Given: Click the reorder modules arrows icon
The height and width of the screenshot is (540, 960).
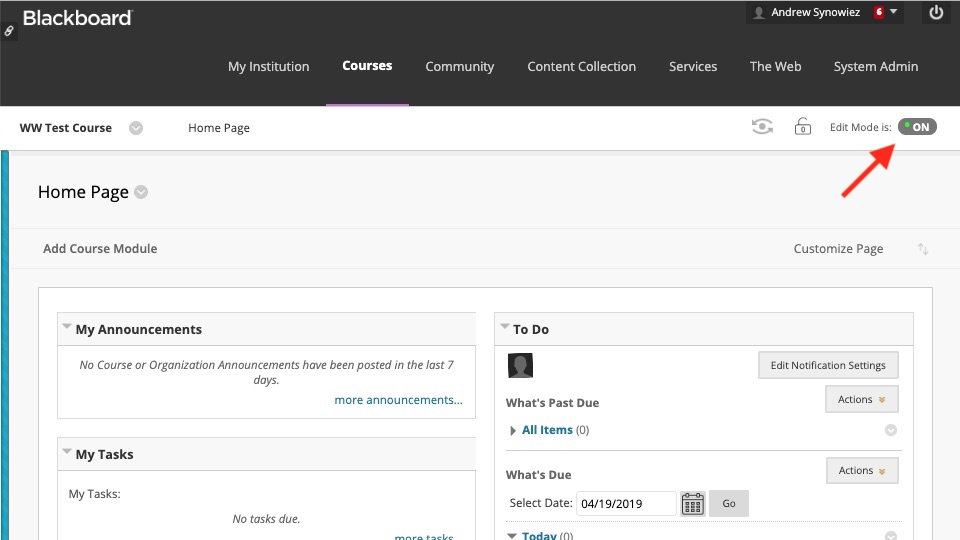Looking at the screenshot, I should coord(923,249).
